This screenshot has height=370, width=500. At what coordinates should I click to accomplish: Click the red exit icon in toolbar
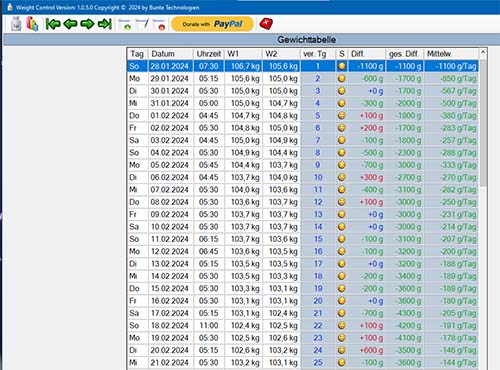click(266, 24)
